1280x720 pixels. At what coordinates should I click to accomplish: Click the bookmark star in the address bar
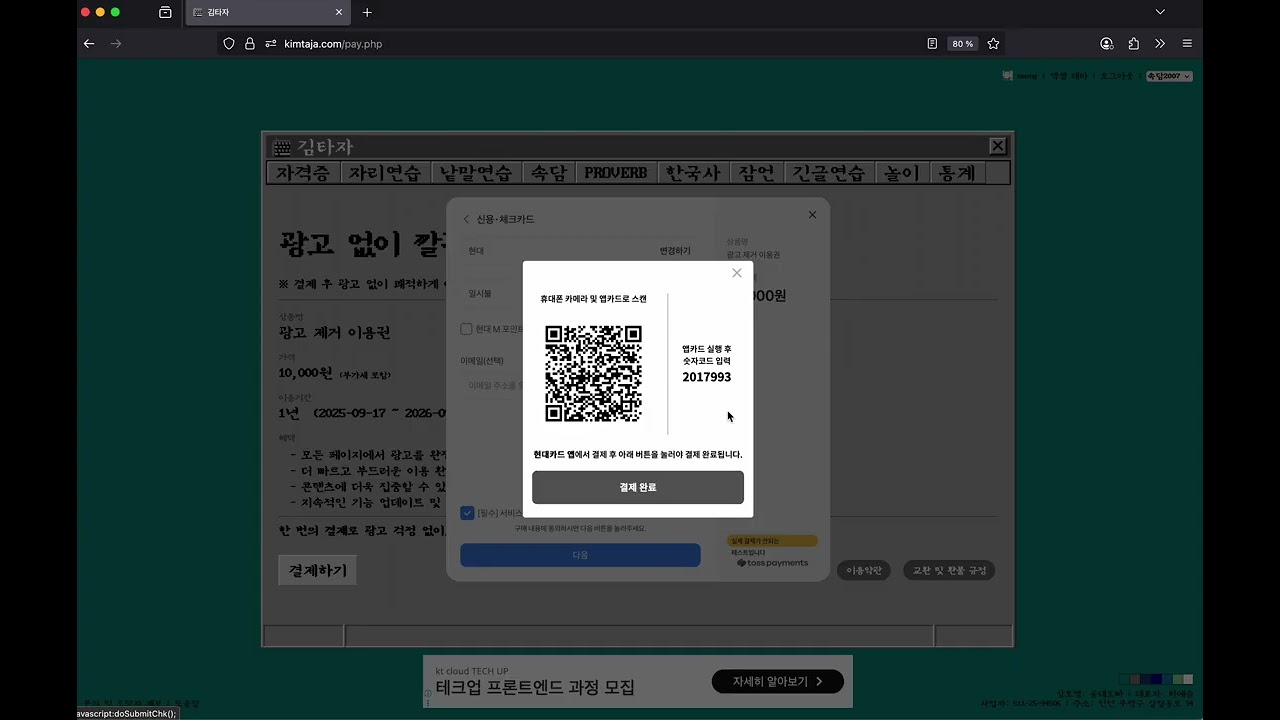coord(993,43)
